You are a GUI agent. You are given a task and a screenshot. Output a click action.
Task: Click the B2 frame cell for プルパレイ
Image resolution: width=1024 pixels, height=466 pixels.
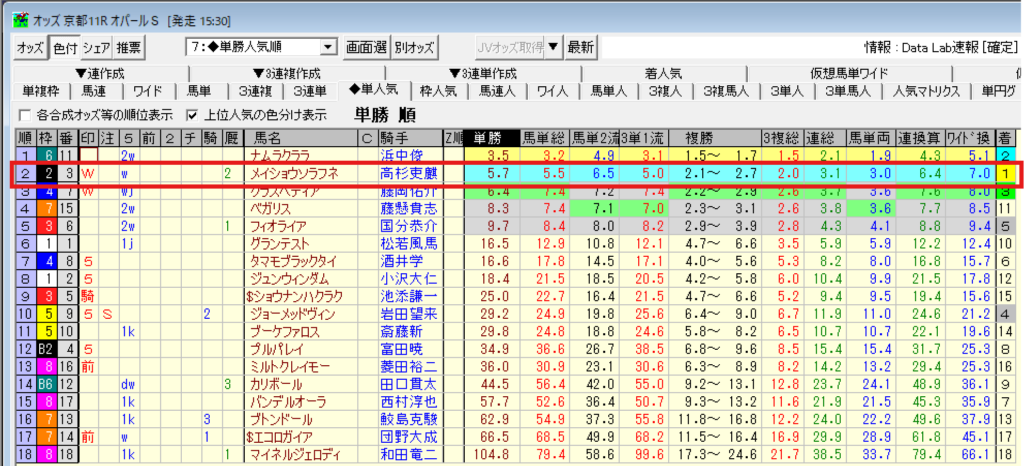tap(46, 349)
